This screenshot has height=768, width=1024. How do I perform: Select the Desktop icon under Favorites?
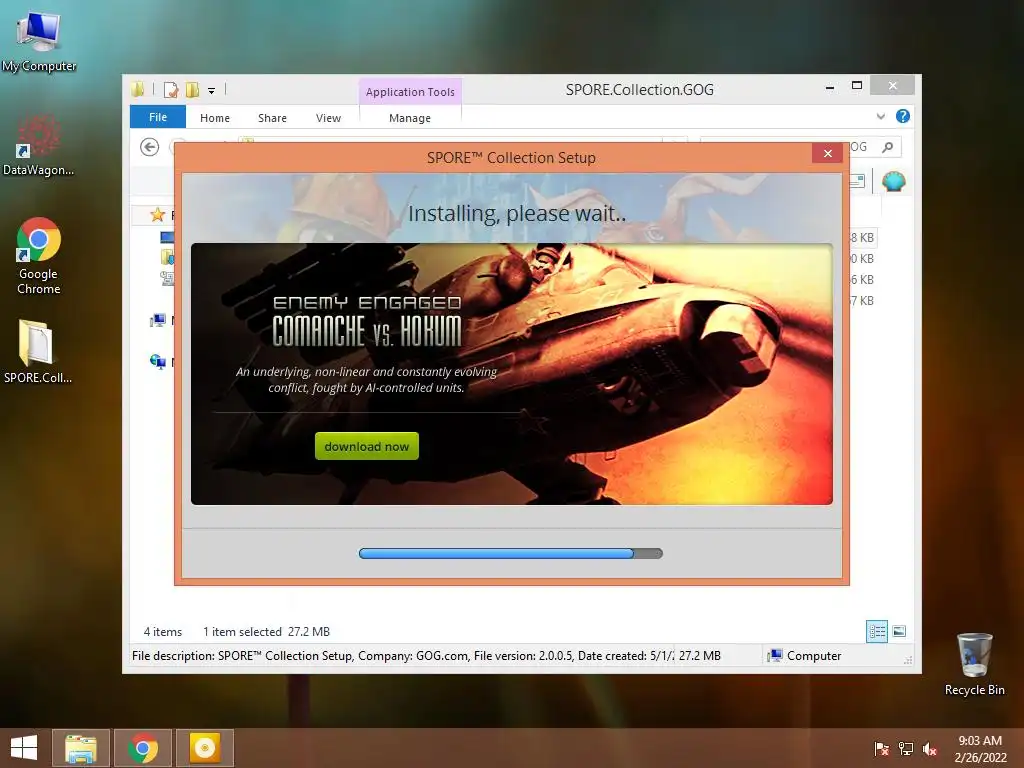(167, 237)
